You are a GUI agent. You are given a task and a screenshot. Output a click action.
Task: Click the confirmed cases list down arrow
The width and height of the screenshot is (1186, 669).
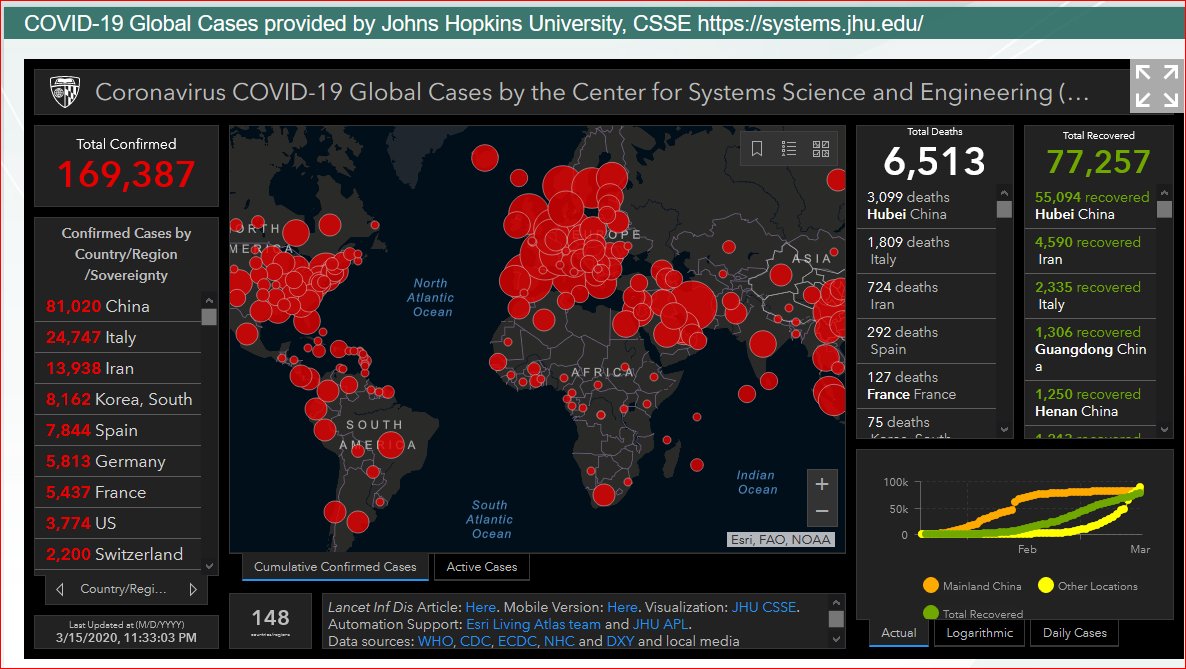[210, 566]
